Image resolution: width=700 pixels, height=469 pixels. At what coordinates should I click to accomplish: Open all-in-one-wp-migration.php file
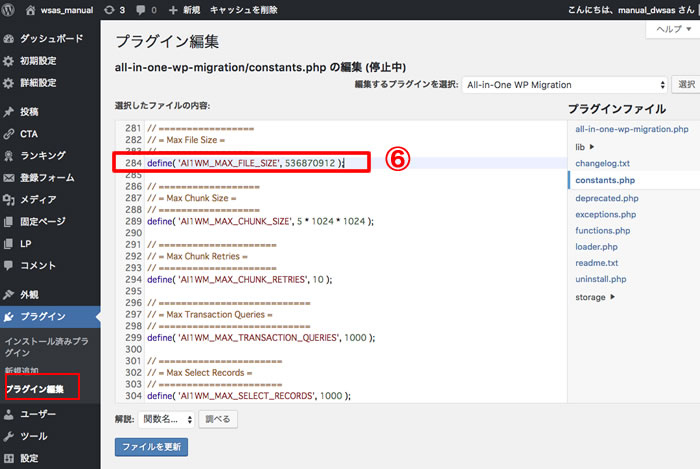[632, 129]
